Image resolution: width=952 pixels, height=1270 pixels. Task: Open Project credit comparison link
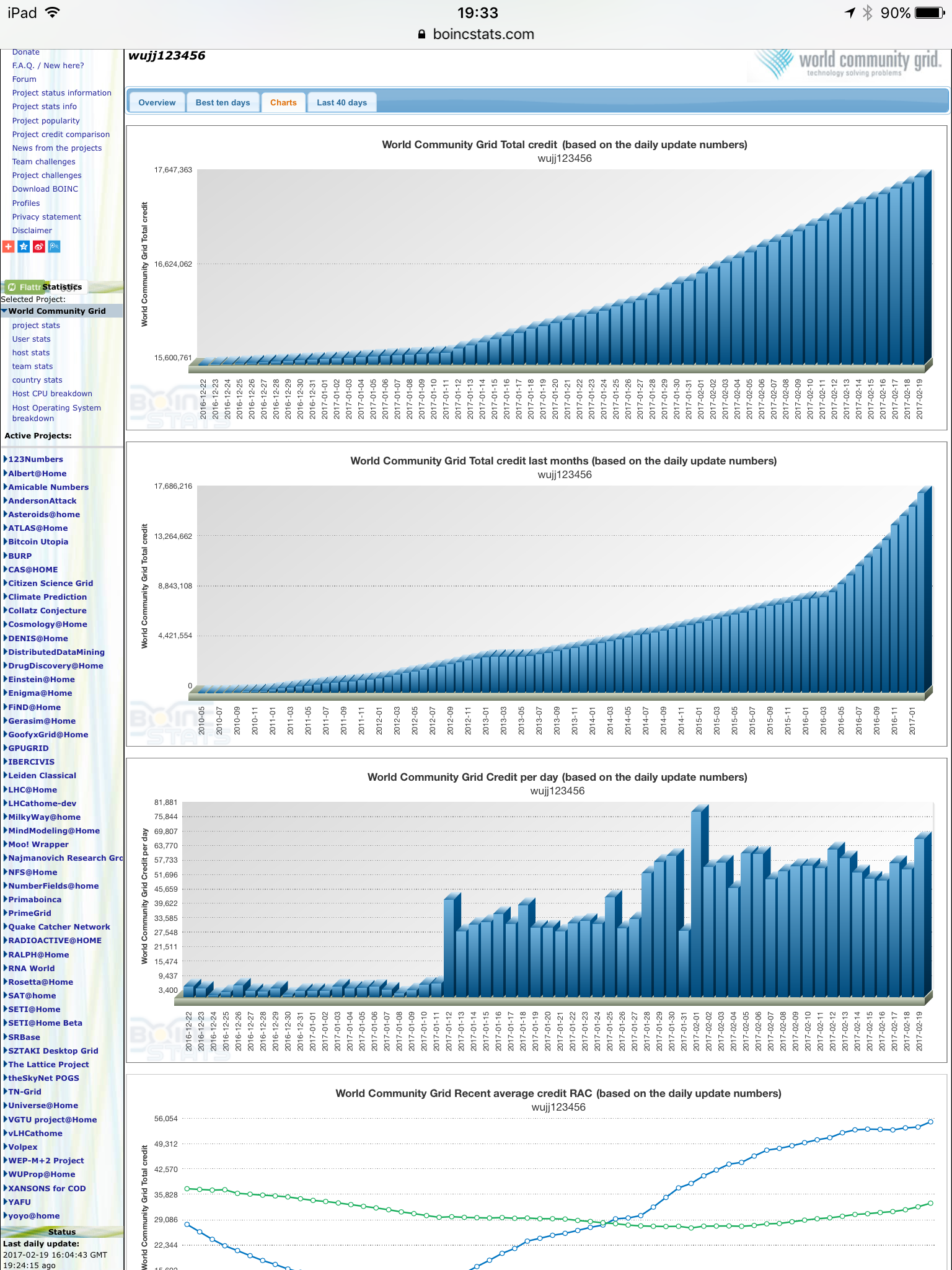coord(61,134)
